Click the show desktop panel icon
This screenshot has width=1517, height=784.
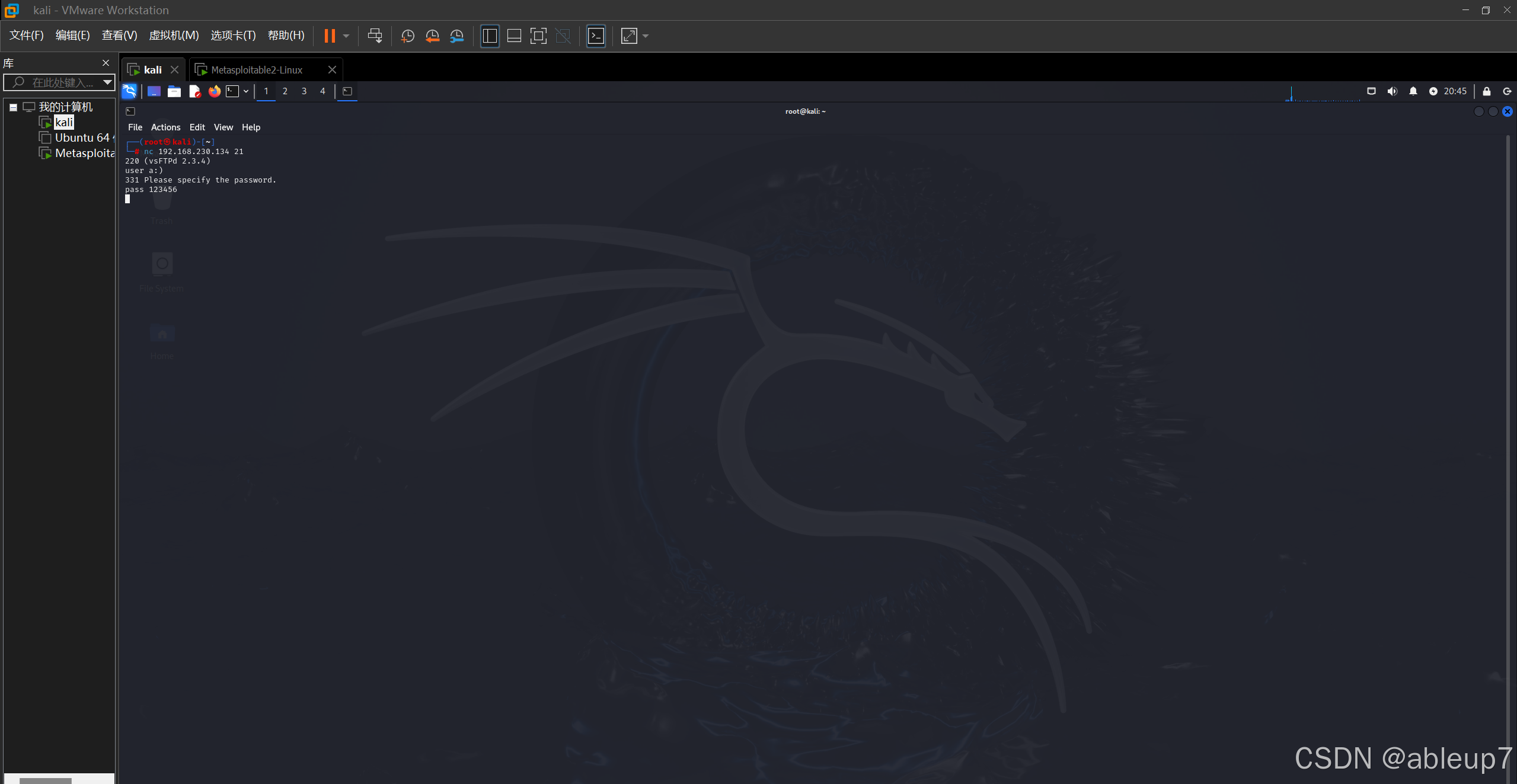click(x=154, y=91)
